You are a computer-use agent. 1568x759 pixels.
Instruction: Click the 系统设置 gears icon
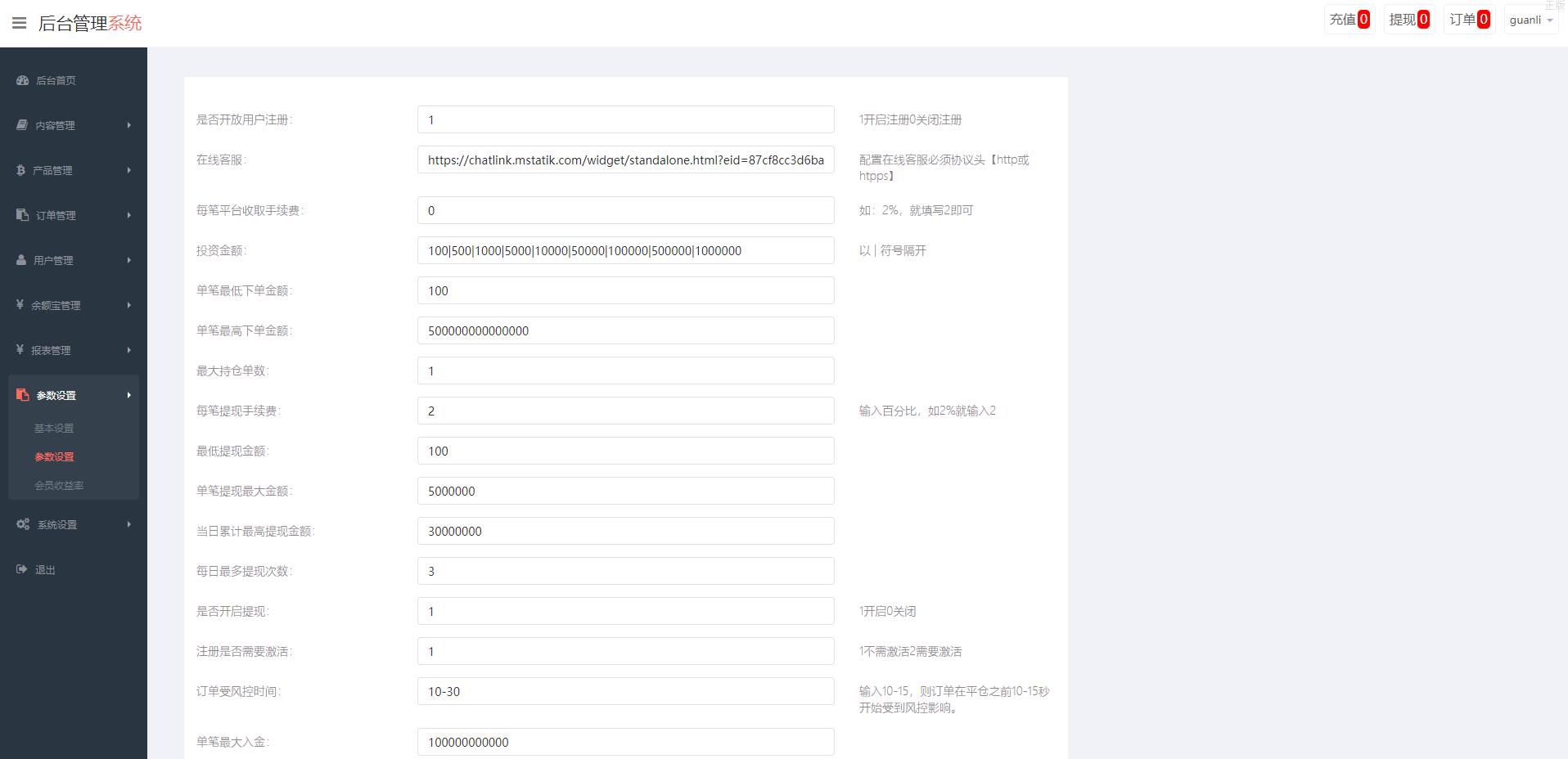tap(23, 524)
